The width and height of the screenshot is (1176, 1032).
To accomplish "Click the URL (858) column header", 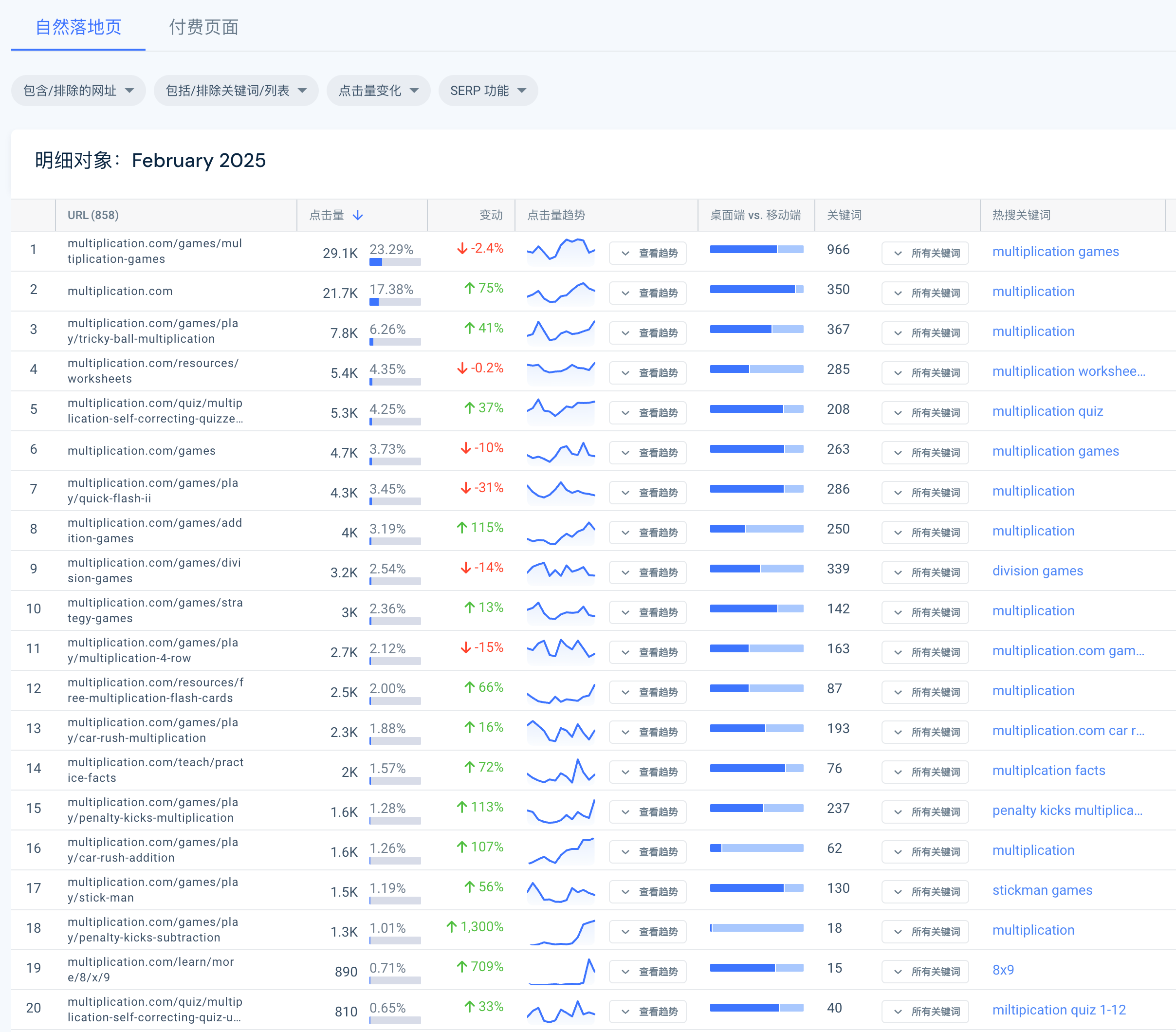I will pos(93,215).
